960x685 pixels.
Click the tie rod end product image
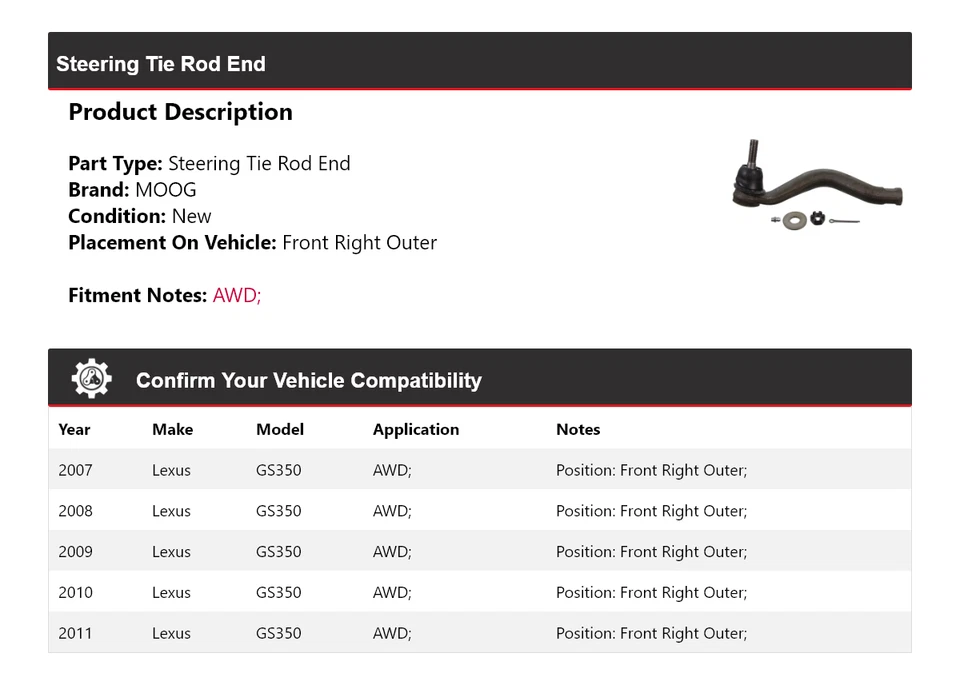[817, 185]
